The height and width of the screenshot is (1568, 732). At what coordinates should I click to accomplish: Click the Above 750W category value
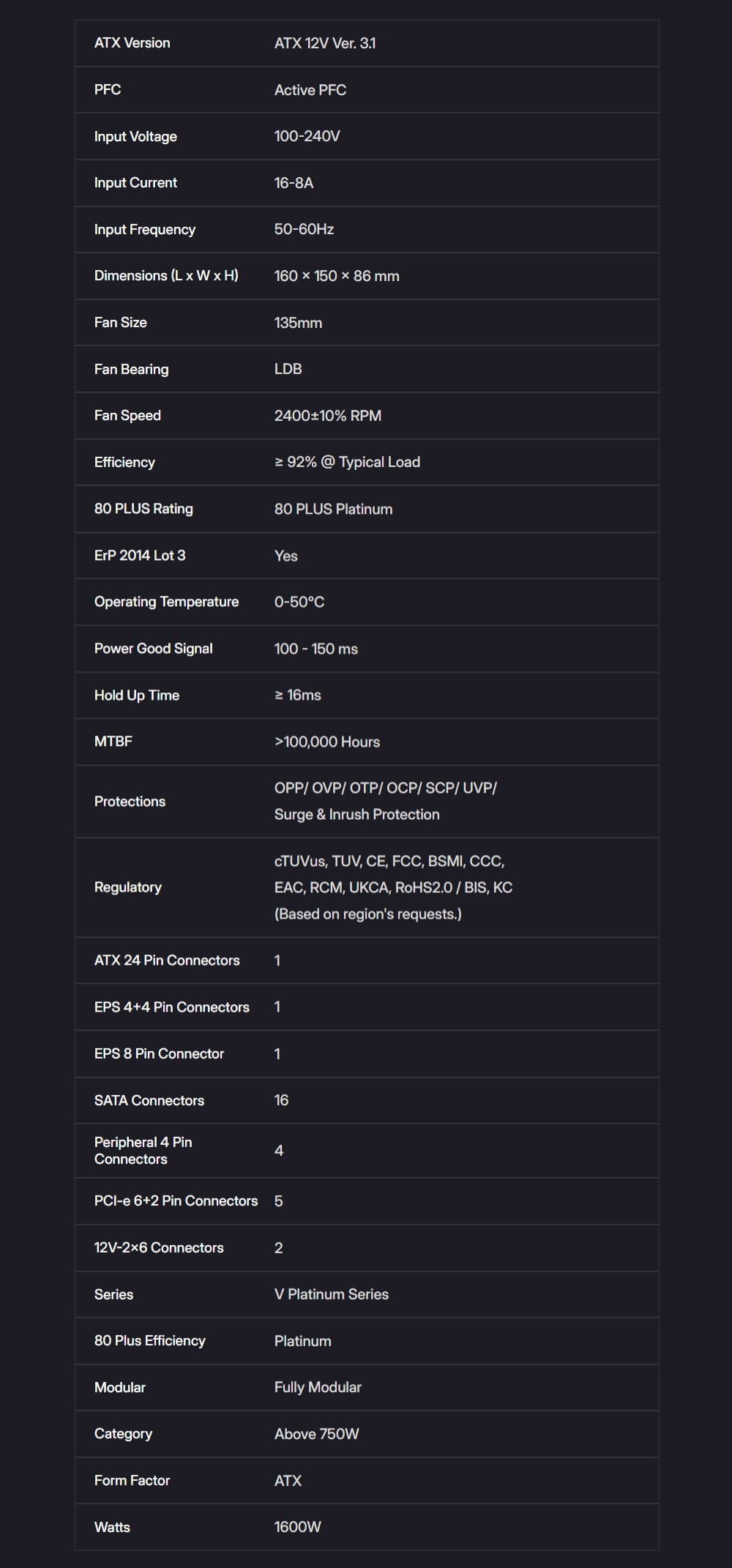pyautogui.click(x=316, y=1434)
